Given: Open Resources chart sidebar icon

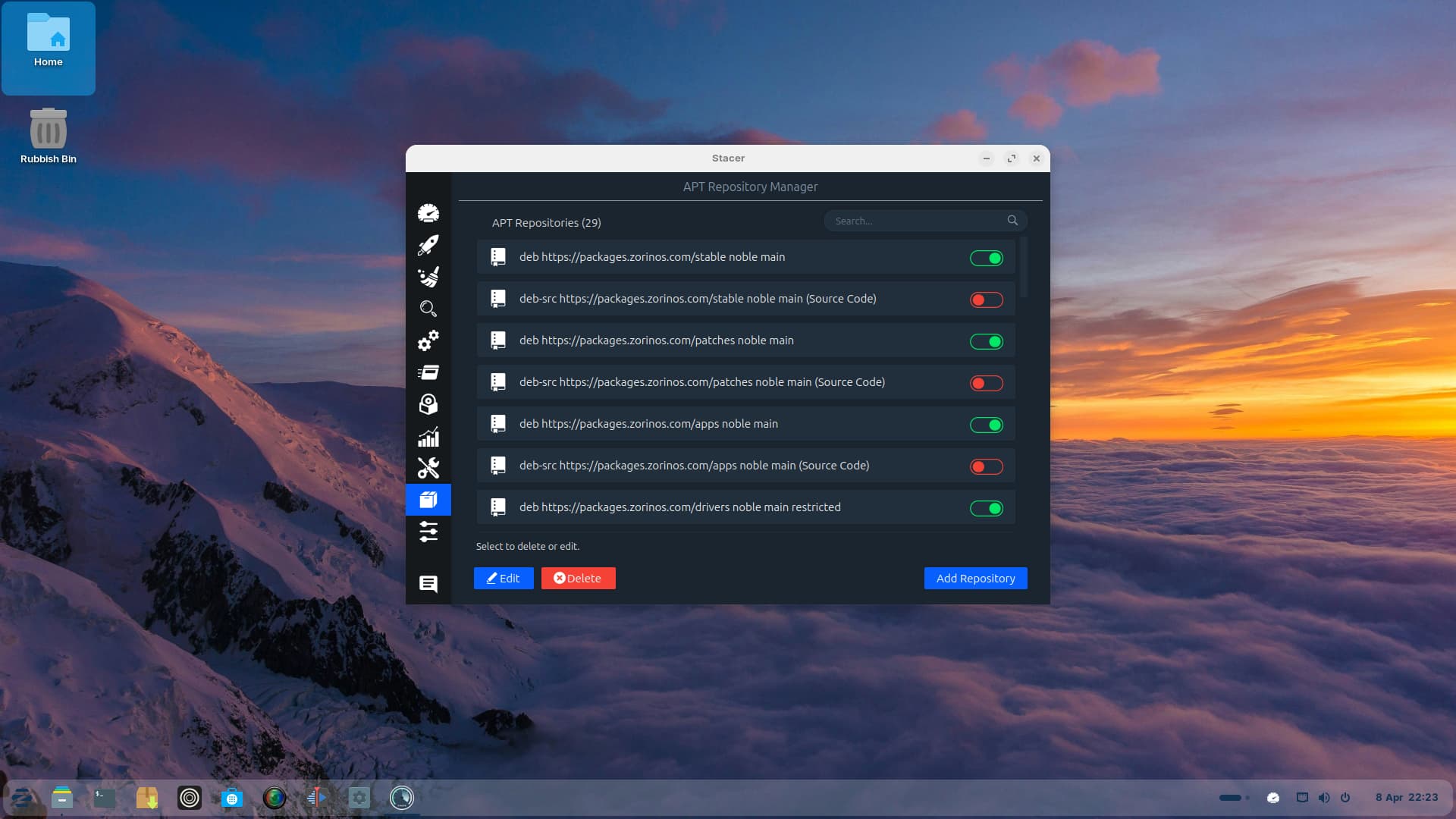Looking at the screenshot, I should [x=428, y=437].
